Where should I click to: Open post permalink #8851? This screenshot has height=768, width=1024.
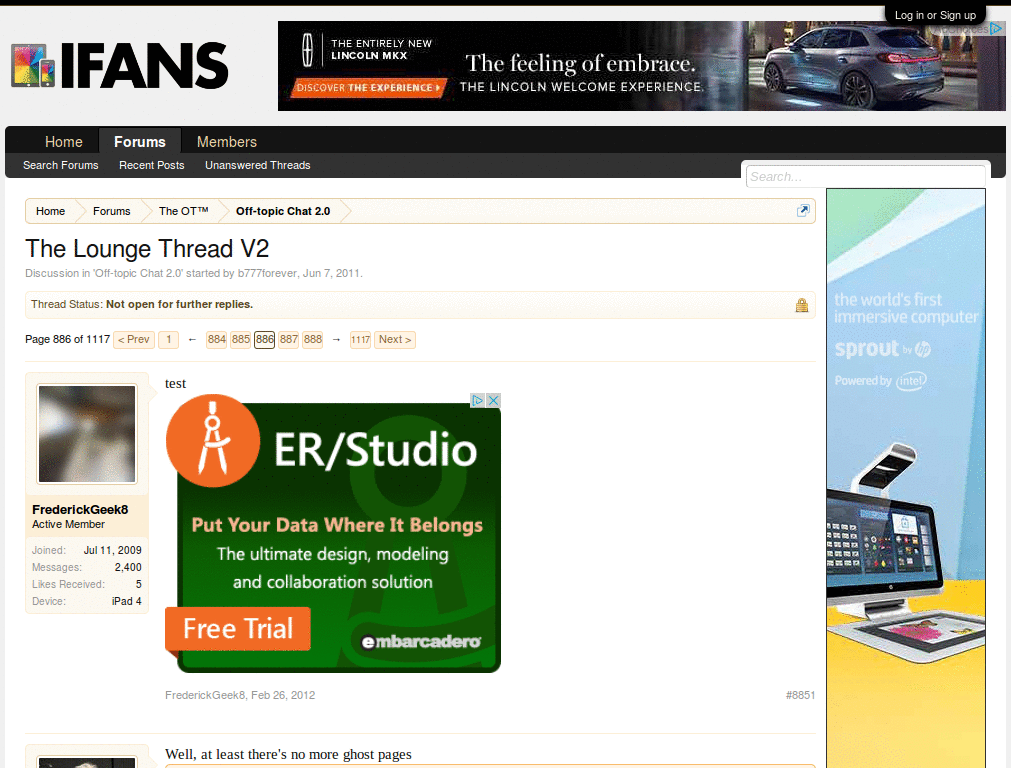tap(800, 695)
